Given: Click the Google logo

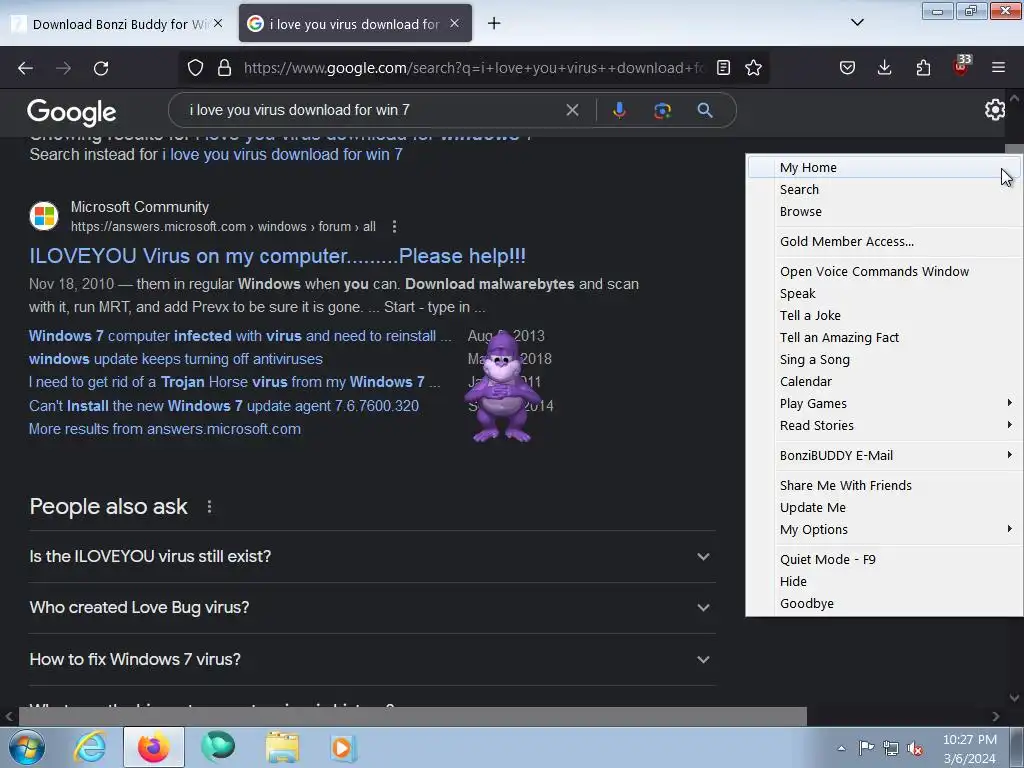Looking at the screenshot, I should pos(72,112).
